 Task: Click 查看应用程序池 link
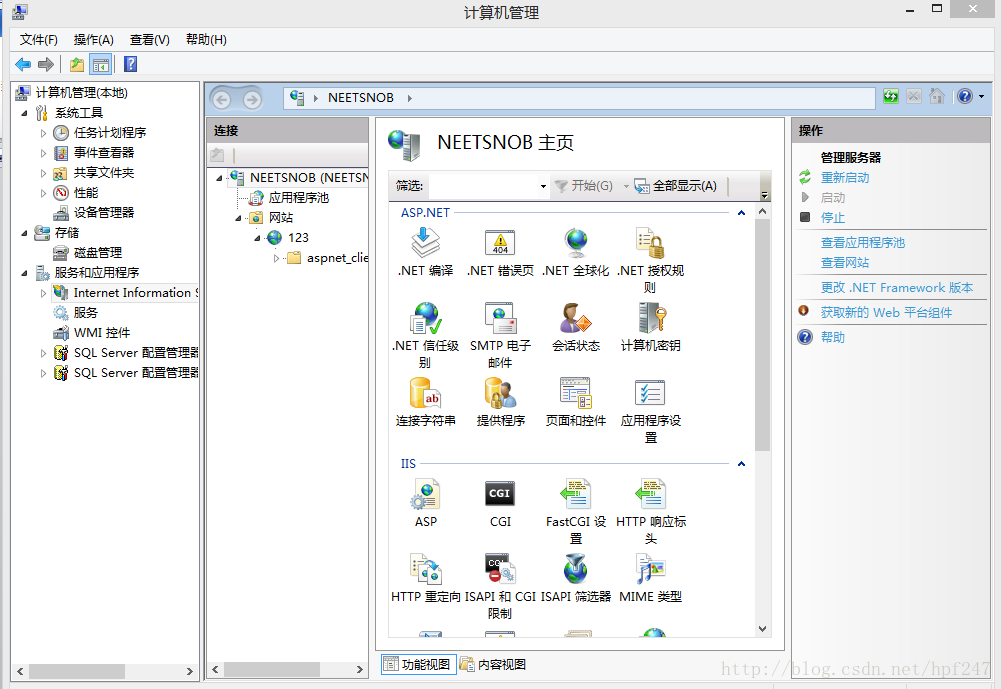tap(862, 243)
